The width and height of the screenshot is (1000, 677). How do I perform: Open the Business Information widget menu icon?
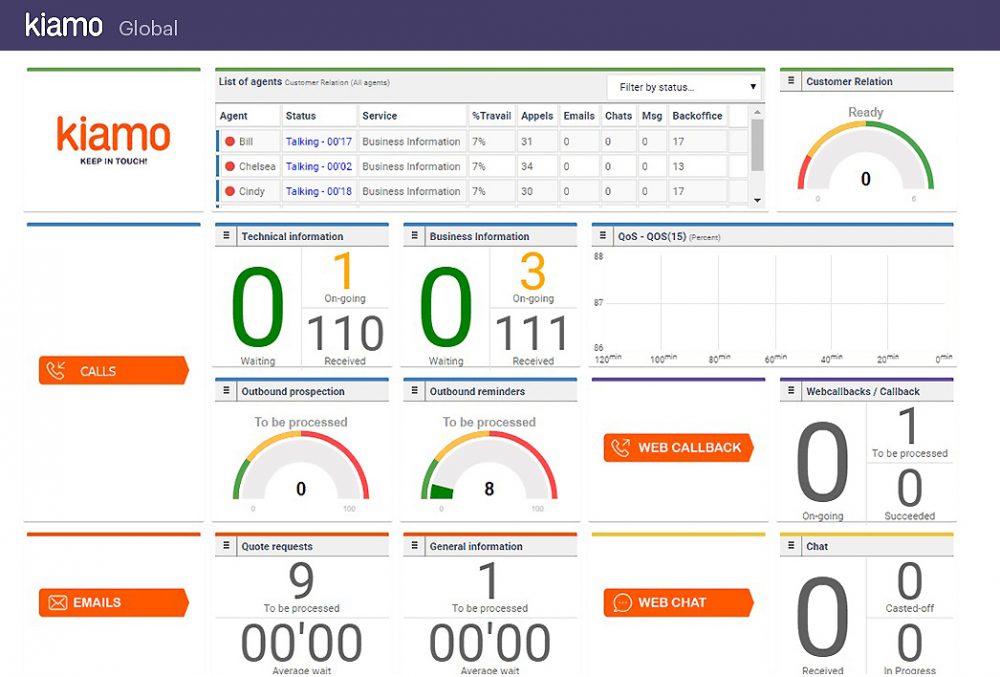coord(415,236)
